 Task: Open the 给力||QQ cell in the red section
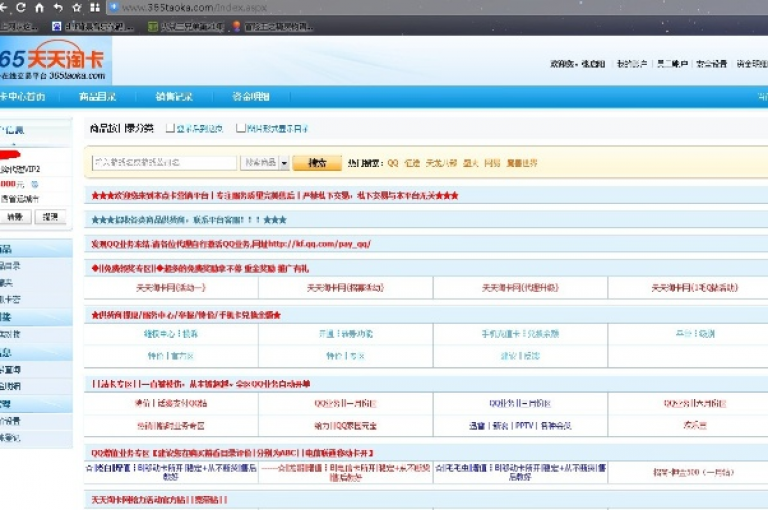point(345,426)
